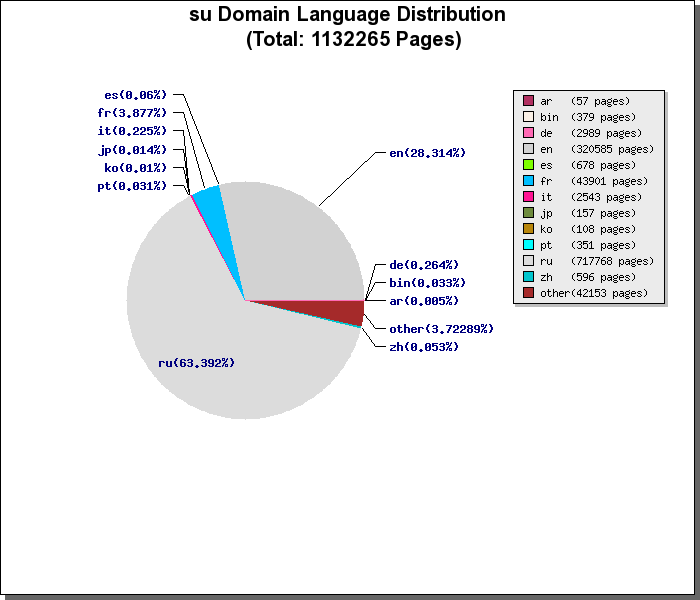Click the ar legend color swatch
Image resolution: width=700 pixels, height=600 pixels.
[528, 101]
